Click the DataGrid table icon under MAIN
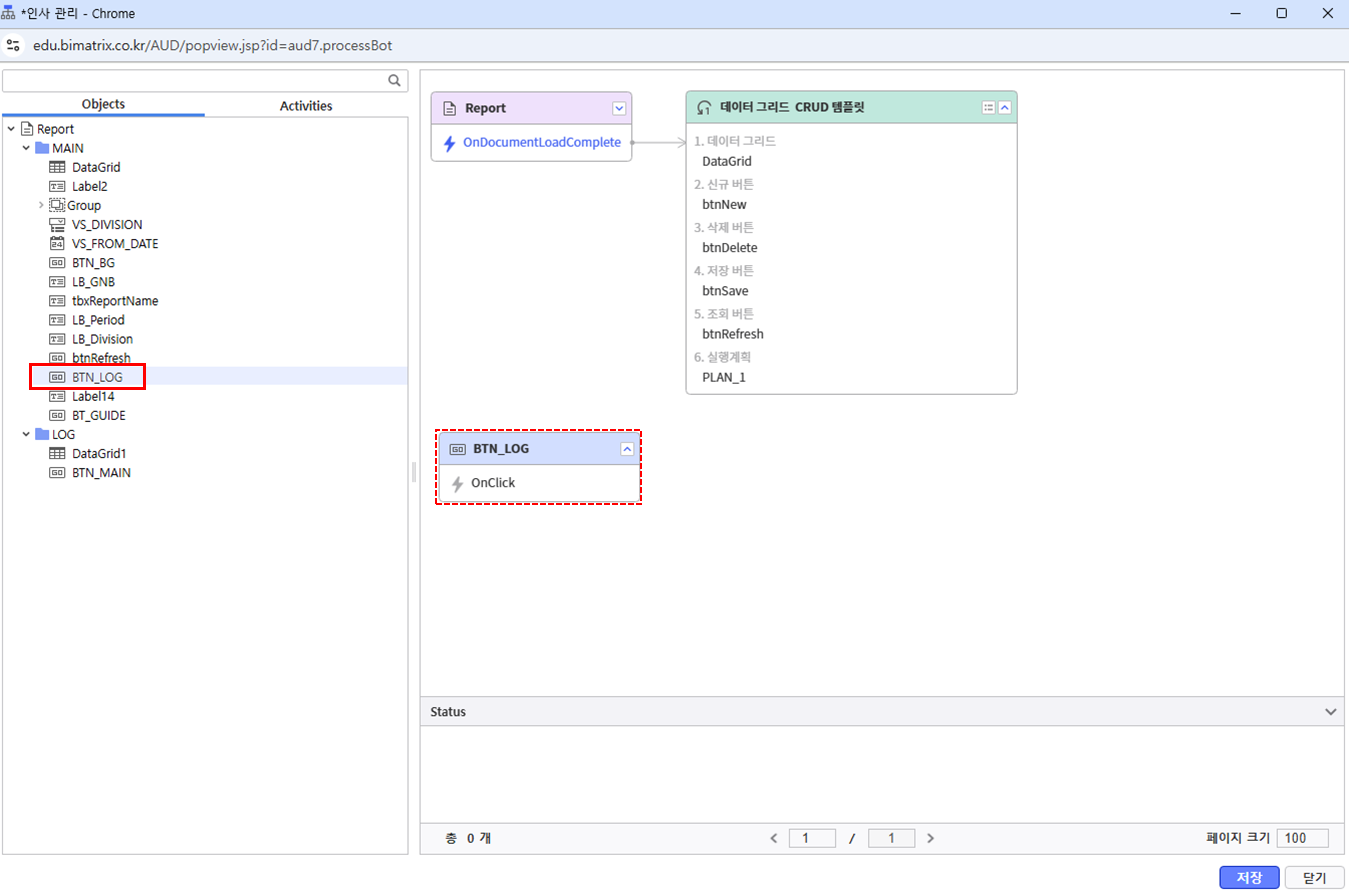The image size is (1349, 895). [x=57, y=168]
